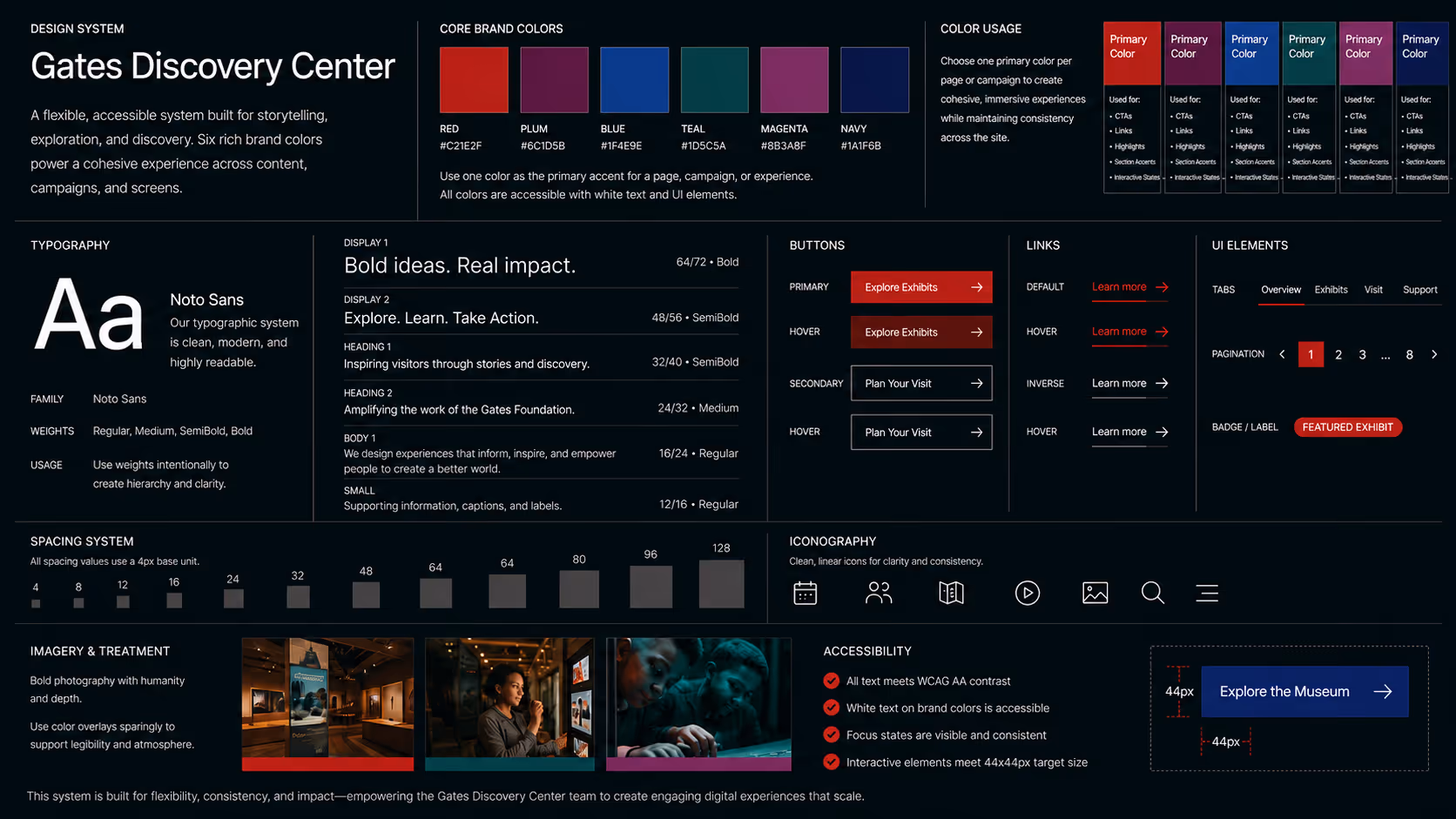Select the Magenta brand color swatch
The height and width of the screenshot is (819, 1456).
coord(794,80)
